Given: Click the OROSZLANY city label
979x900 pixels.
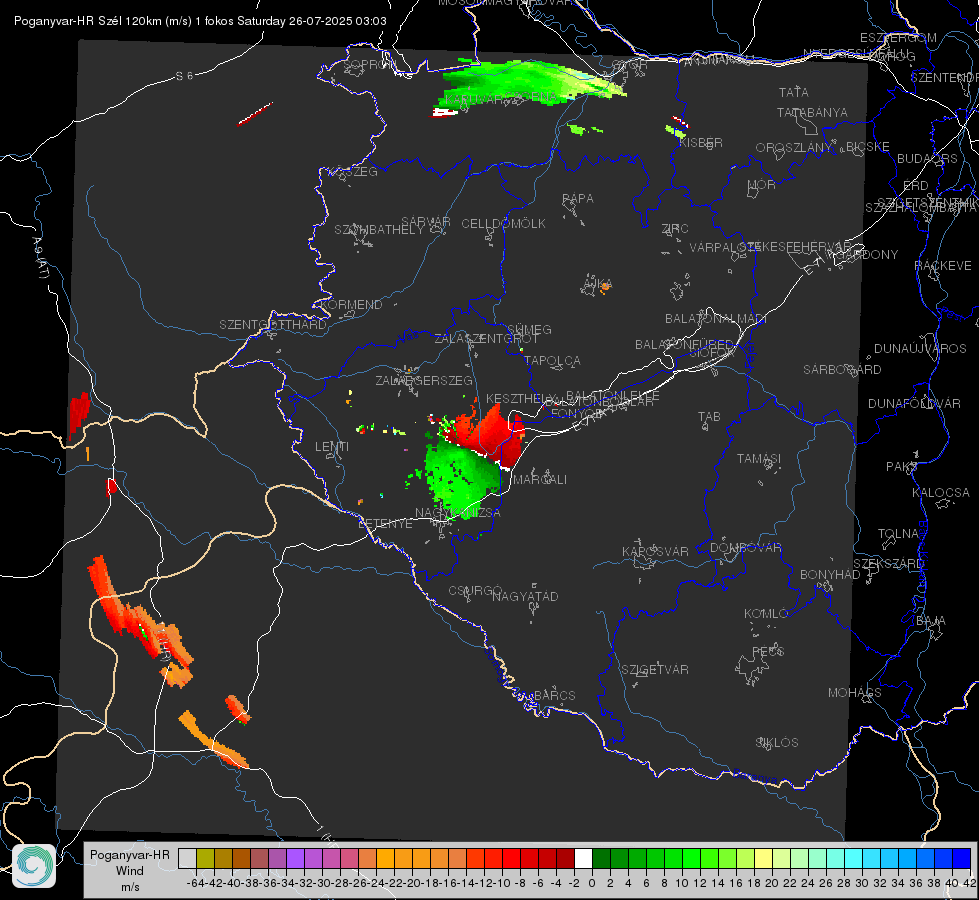Looking at the screenshot, I should (794, 148).
